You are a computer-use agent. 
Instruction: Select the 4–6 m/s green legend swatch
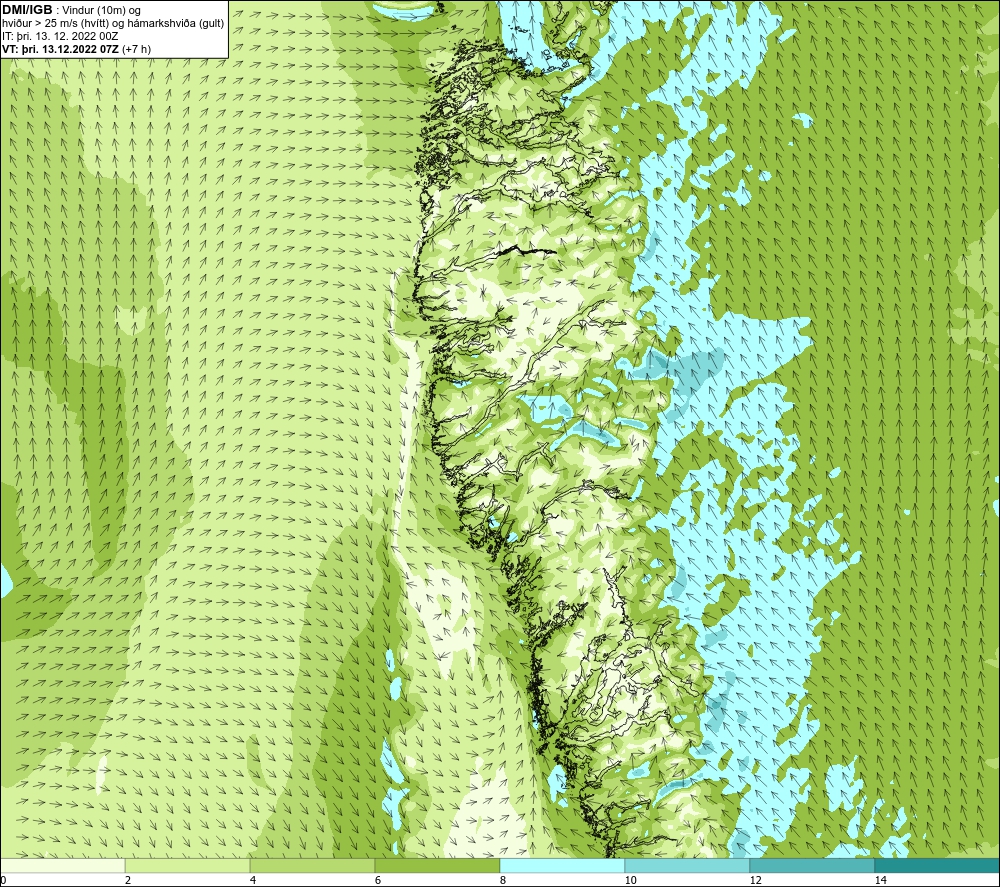point(312,865)
